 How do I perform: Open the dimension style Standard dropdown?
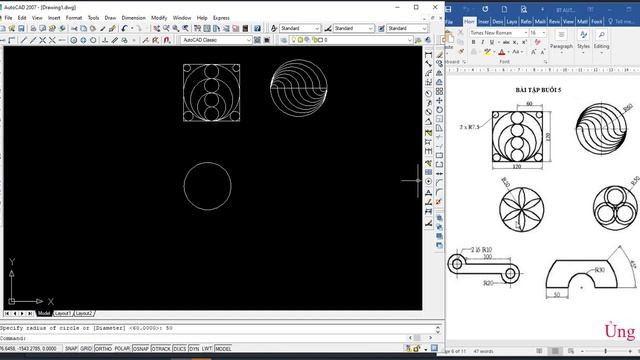tap(371, 29)
